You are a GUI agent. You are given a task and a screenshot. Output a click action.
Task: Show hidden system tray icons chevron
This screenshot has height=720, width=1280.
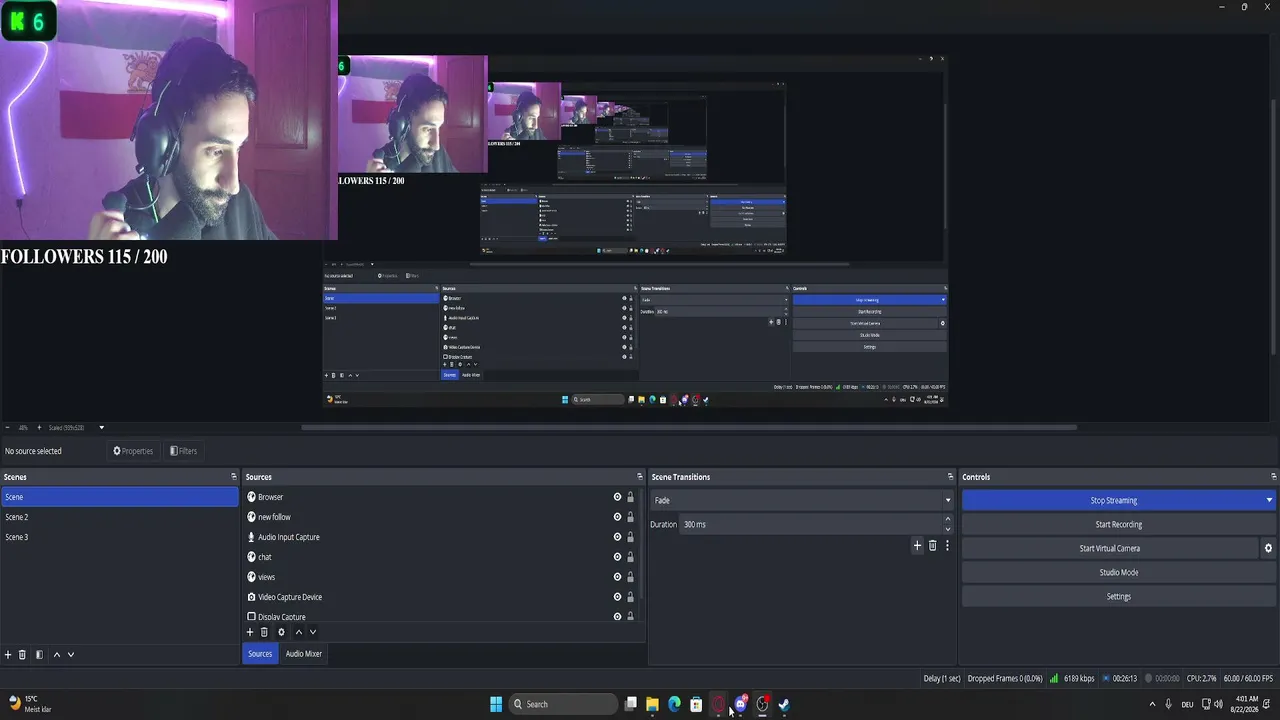(x=1152, y=704)
